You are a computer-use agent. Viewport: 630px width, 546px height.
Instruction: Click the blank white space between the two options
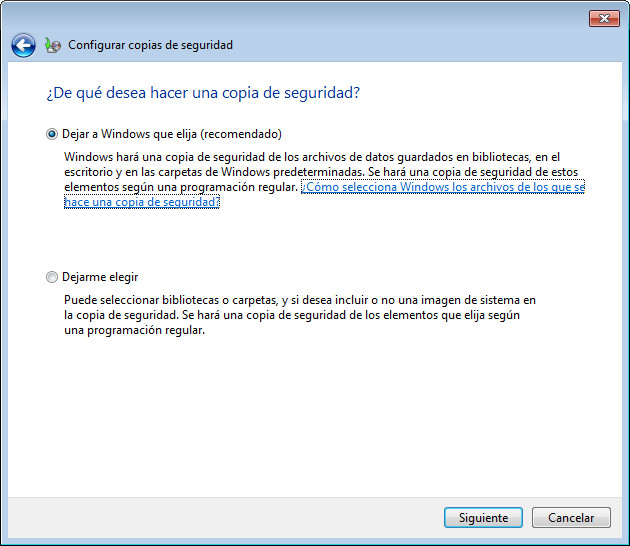coord(300,240)
